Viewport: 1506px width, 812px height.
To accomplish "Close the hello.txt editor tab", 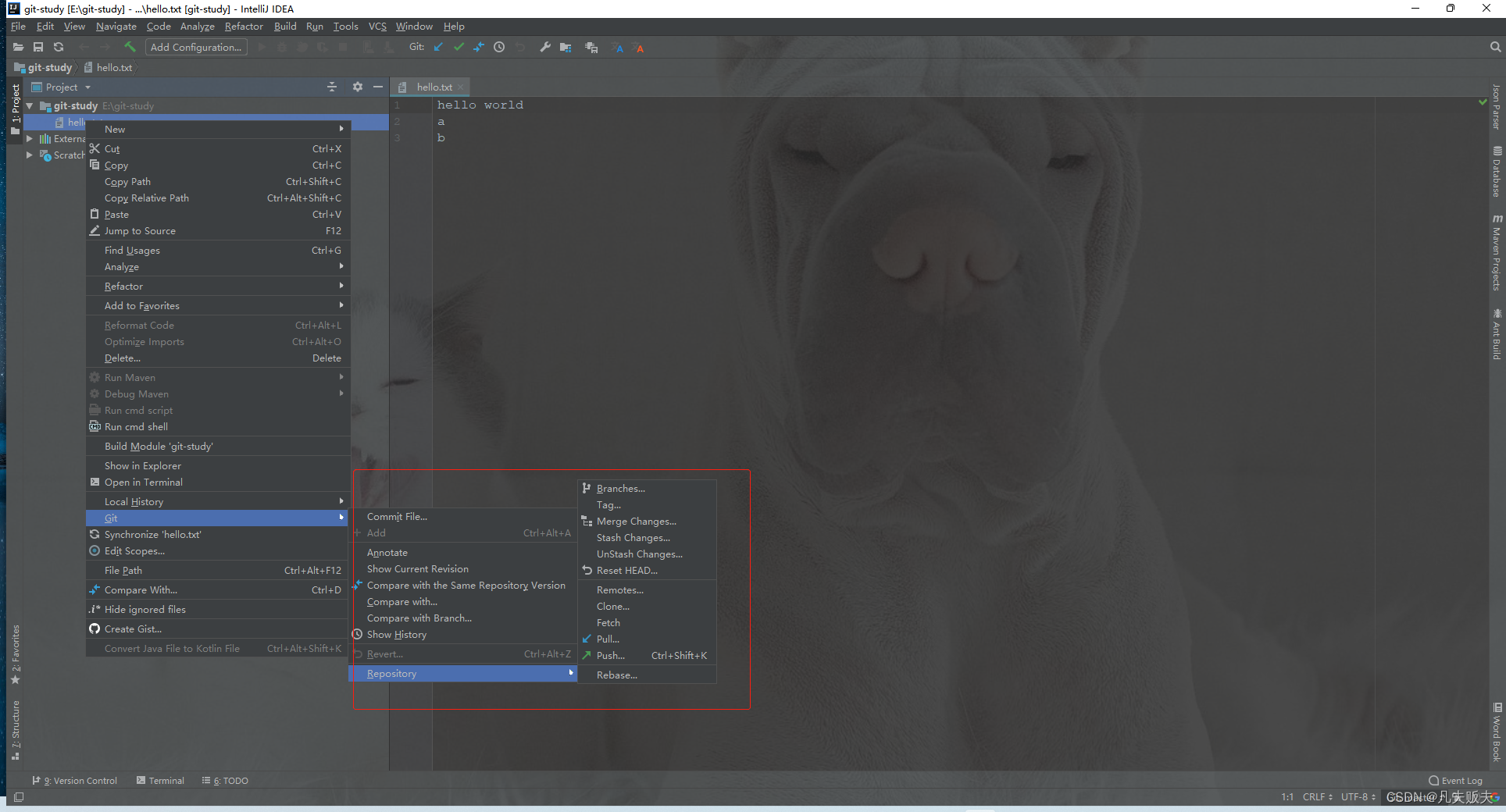I will tap(461, 87).
